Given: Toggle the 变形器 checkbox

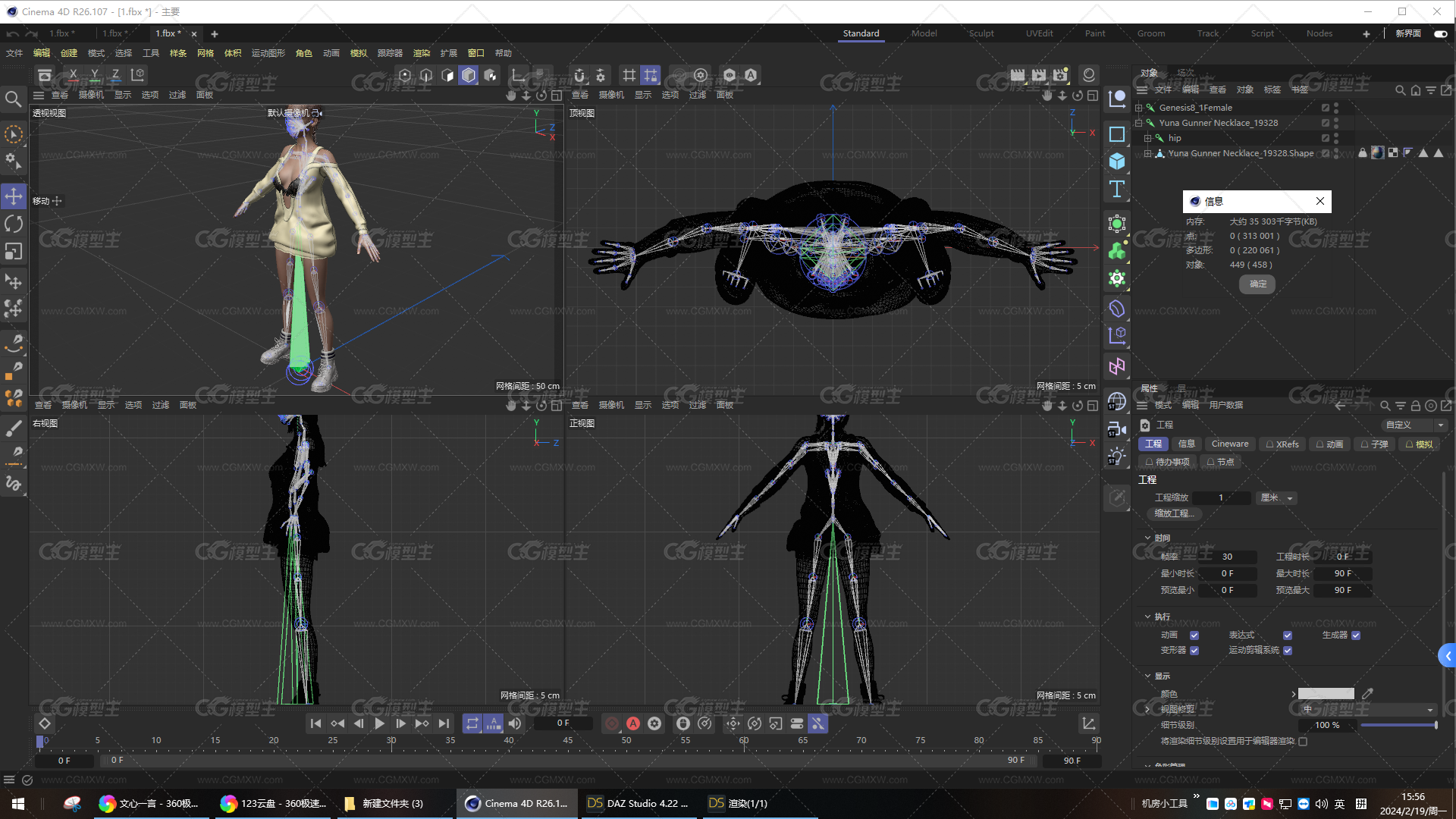Looking at the screenshot, I should pos(1194,651).
